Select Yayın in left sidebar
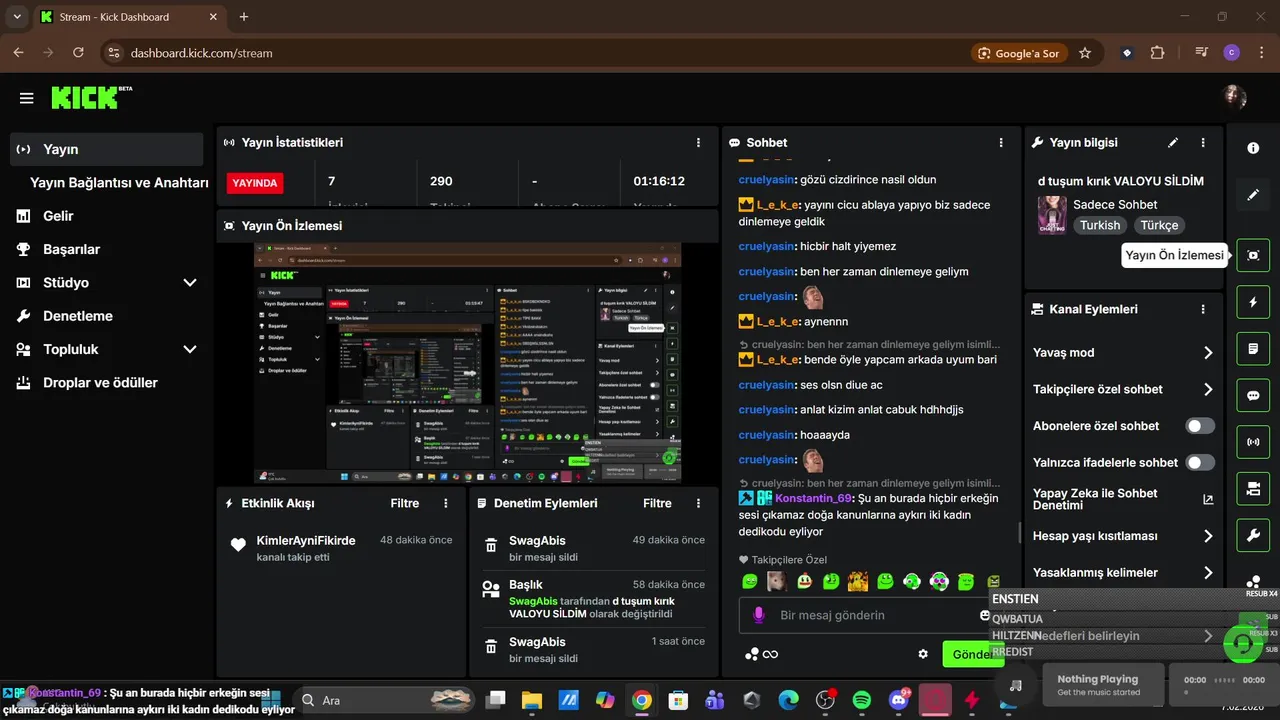 tap(106, 149)
